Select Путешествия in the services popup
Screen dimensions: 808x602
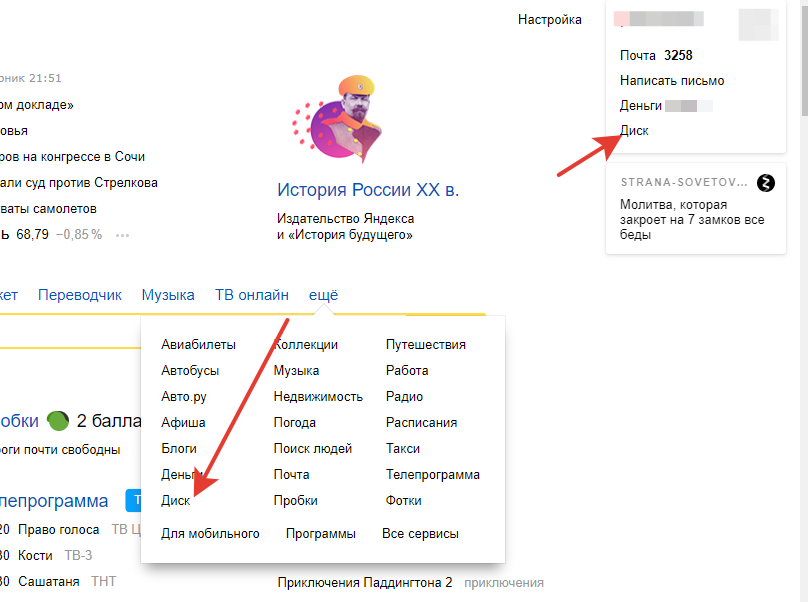pos(425,344)
